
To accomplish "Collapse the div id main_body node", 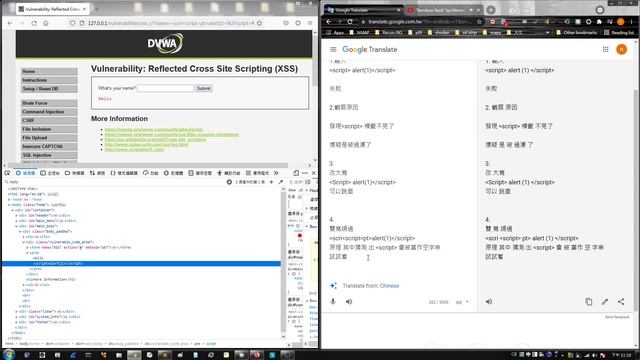I will 16,226.
